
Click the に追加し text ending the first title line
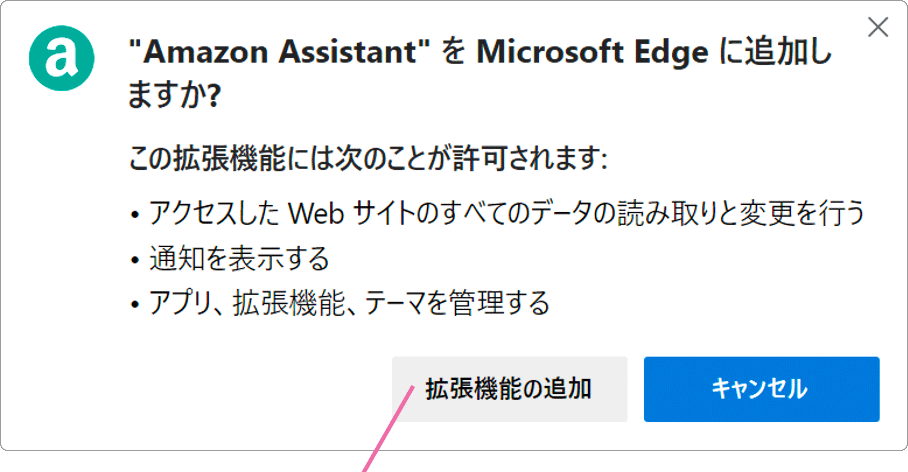(x=775, y=52)
